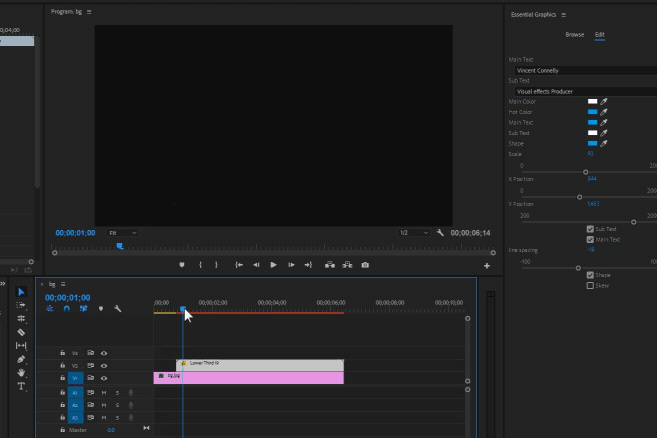Pick Main Color with eyedropper

click(604, 101)
